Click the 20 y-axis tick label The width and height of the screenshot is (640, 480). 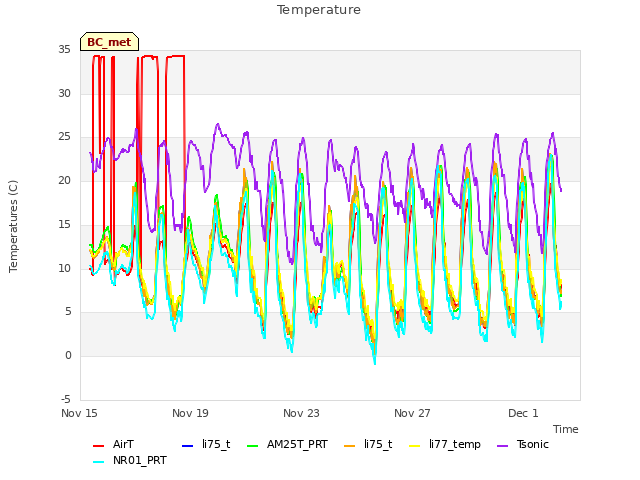tap(64, 180)
